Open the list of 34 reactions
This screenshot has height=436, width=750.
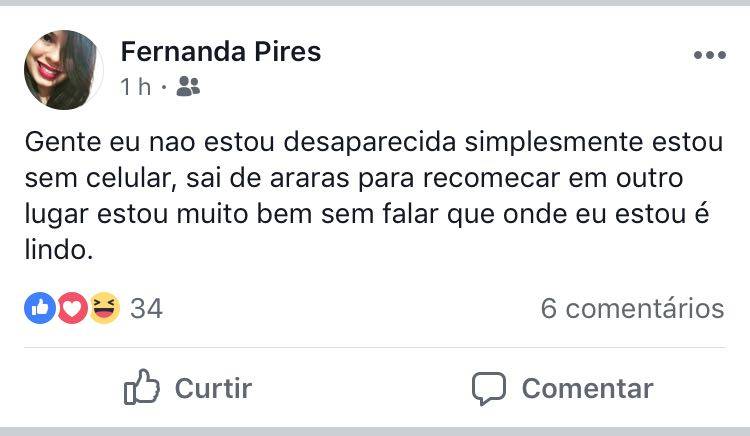tap(146, 309)
